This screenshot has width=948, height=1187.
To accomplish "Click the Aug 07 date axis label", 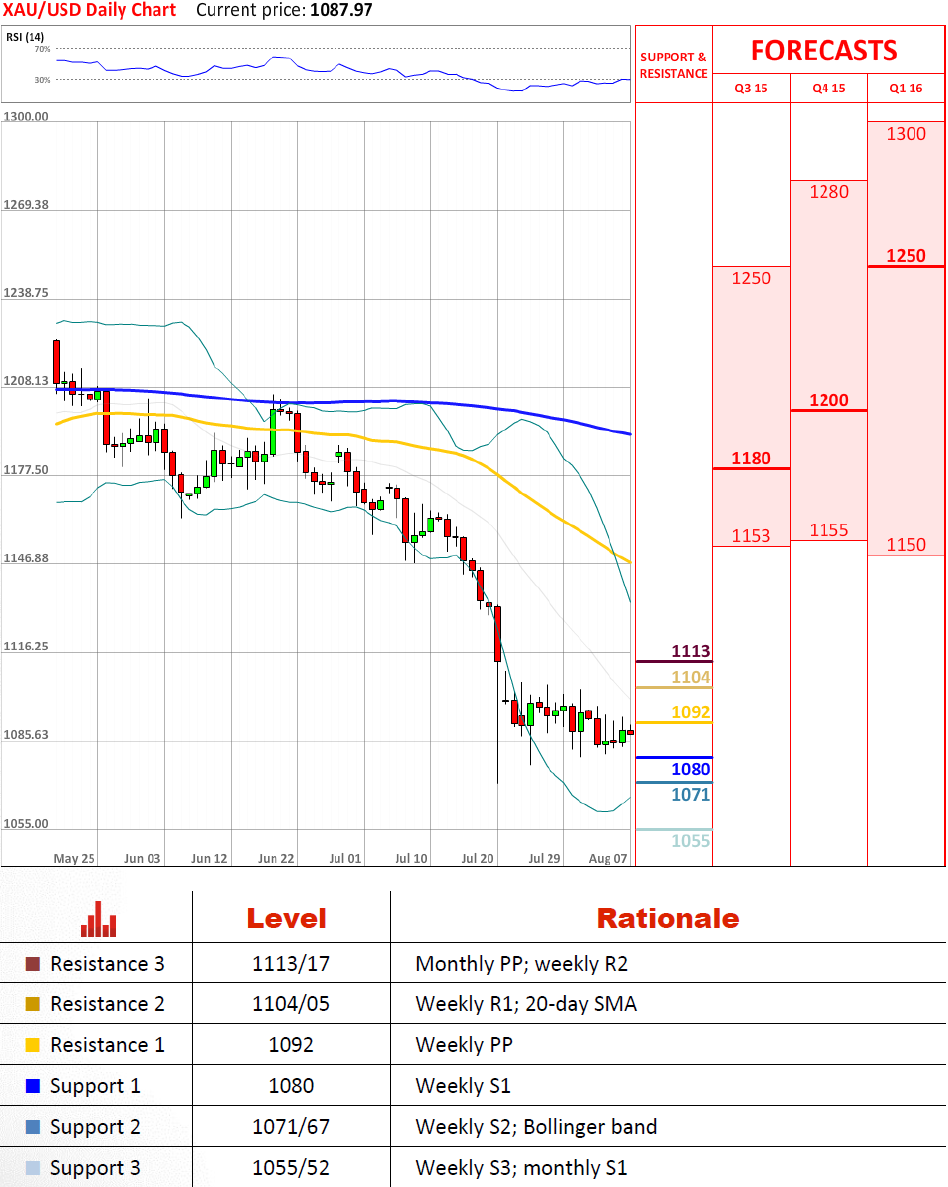I will point(608,858).
